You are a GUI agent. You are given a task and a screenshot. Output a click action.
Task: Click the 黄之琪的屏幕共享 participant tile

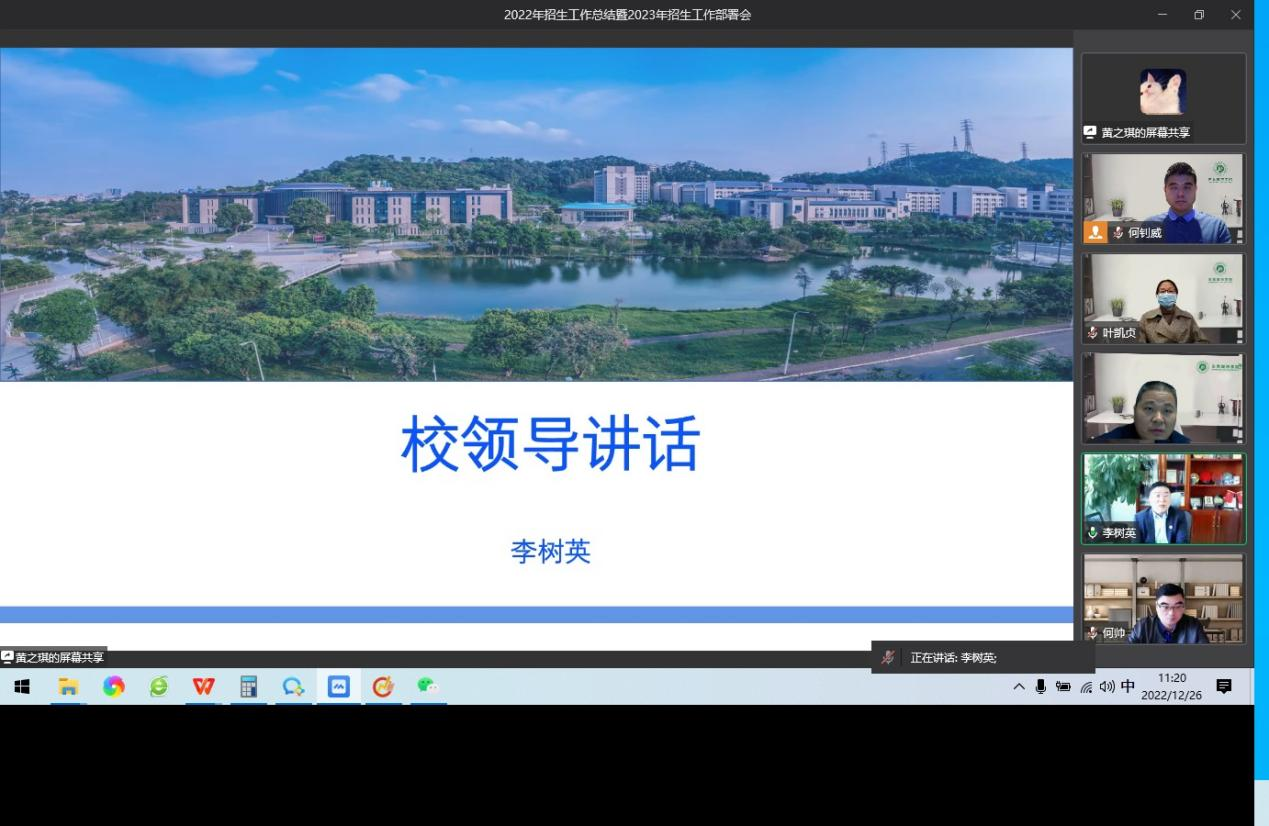tap(1164, 98)
